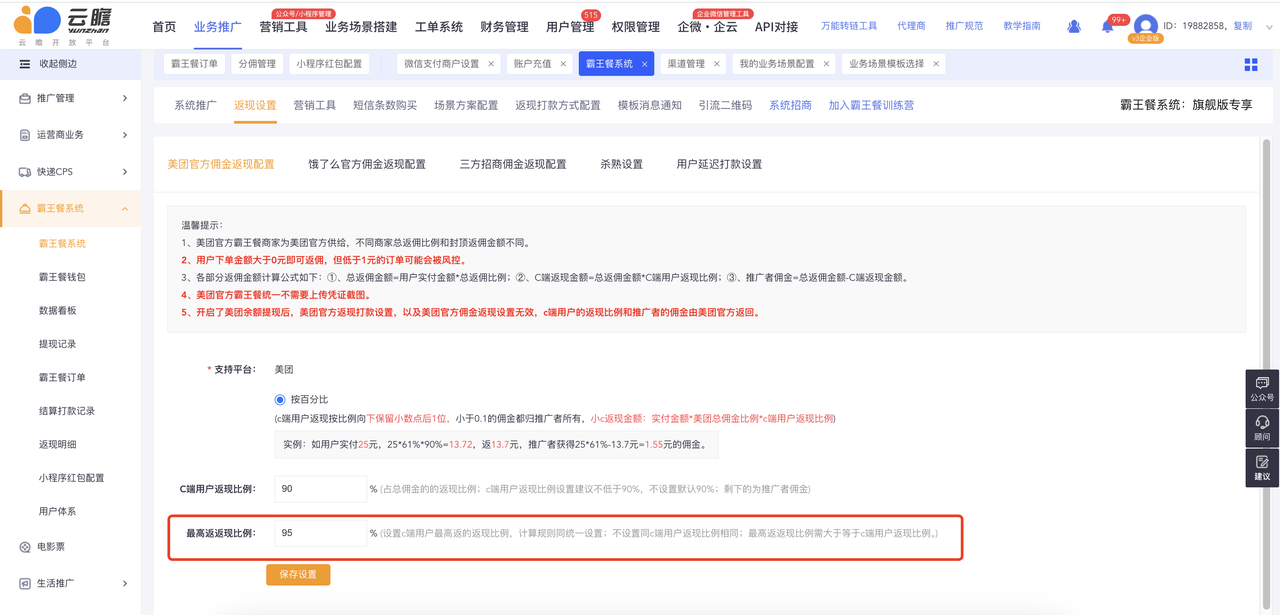Close the 业务场景模板选择 tab
1280x615 pixels.
936,64
